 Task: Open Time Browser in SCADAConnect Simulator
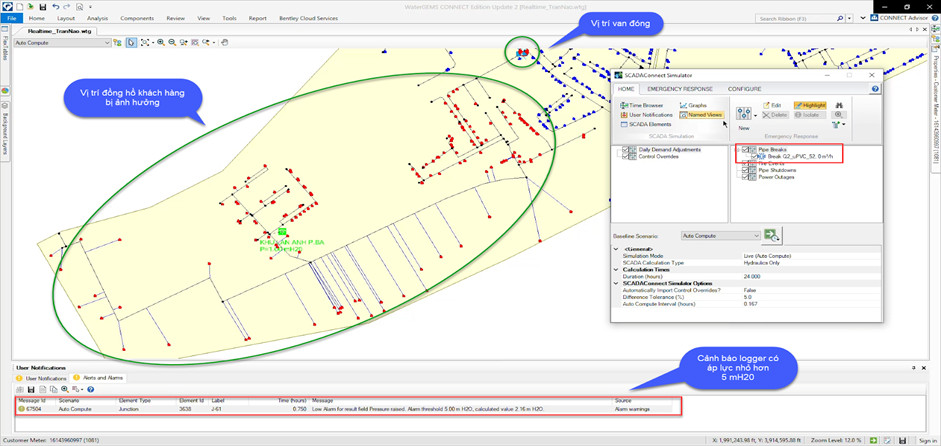(642, 106)
